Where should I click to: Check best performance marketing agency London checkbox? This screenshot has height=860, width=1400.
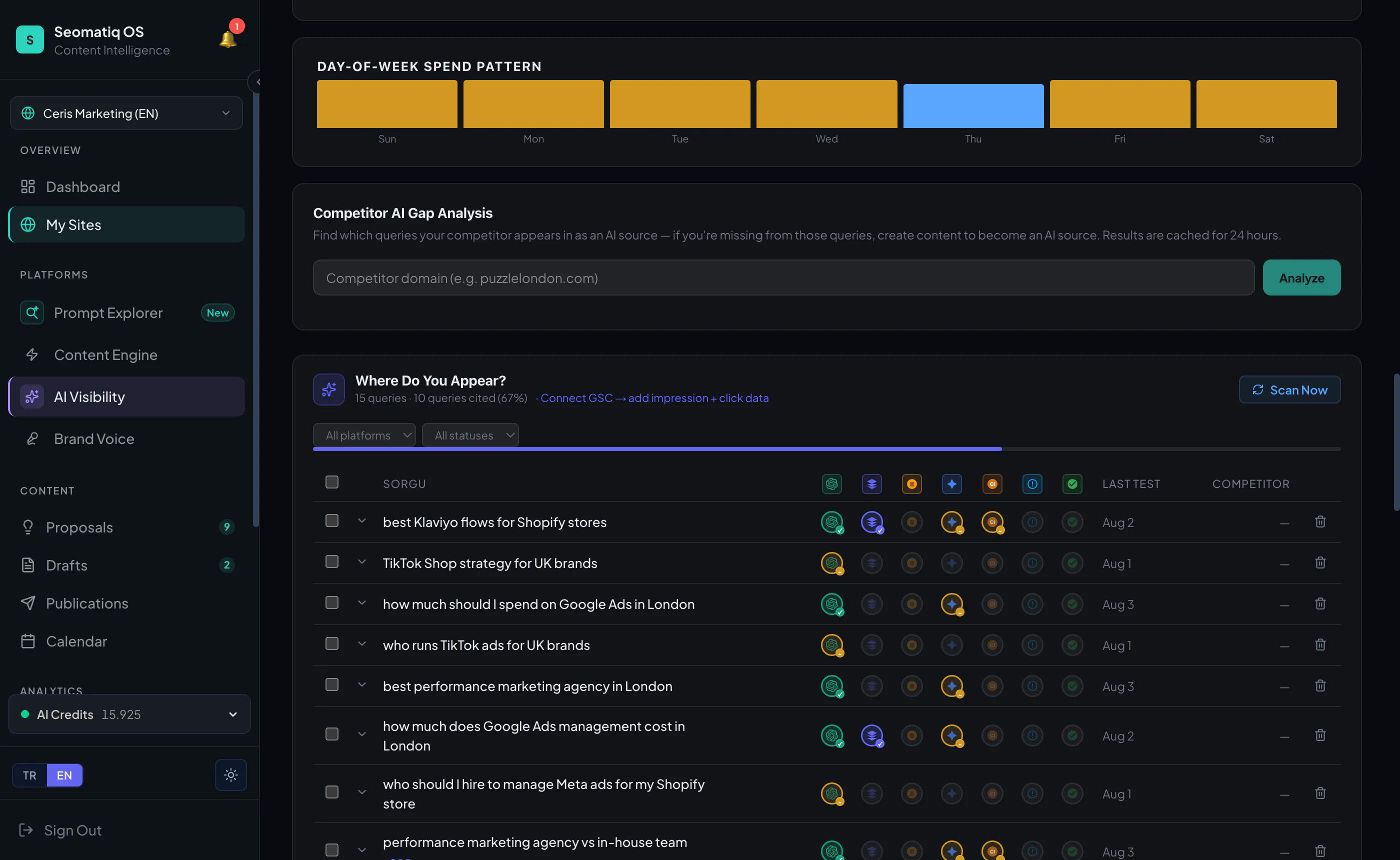click(x=331, y=685)
